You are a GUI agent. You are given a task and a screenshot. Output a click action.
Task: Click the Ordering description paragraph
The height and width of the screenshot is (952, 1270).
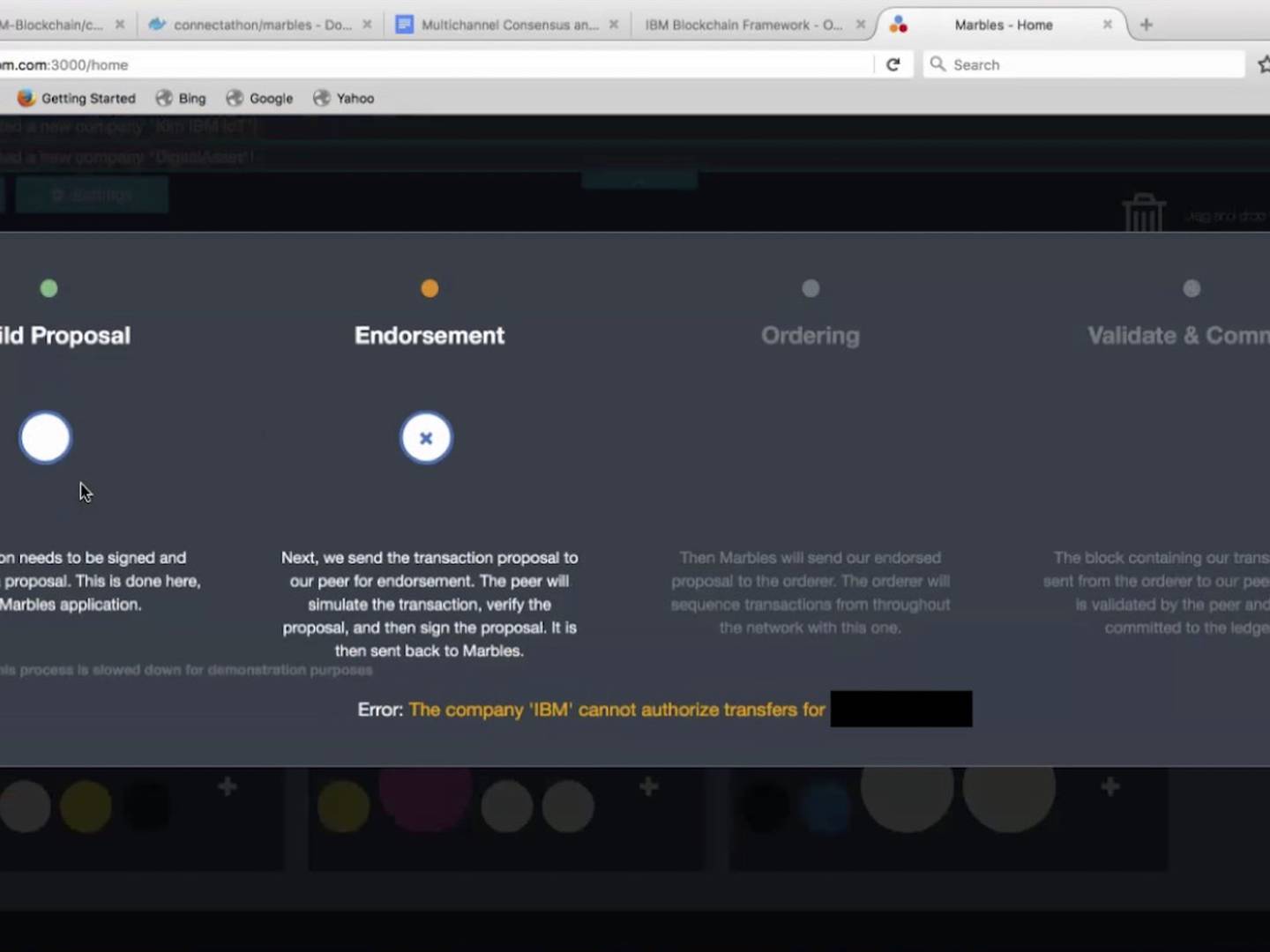(811, 592)
